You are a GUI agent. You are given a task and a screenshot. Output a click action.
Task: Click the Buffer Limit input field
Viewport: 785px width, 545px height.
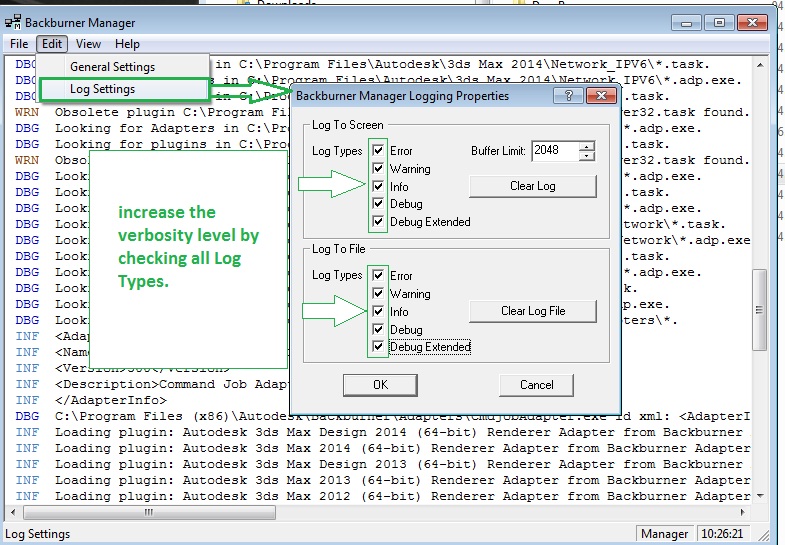555,150
